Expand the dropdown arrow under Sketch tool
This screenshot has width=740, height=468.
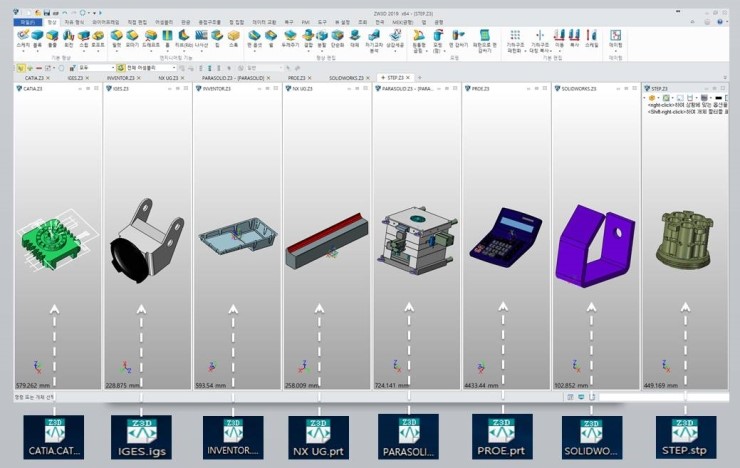click(23, 51)
